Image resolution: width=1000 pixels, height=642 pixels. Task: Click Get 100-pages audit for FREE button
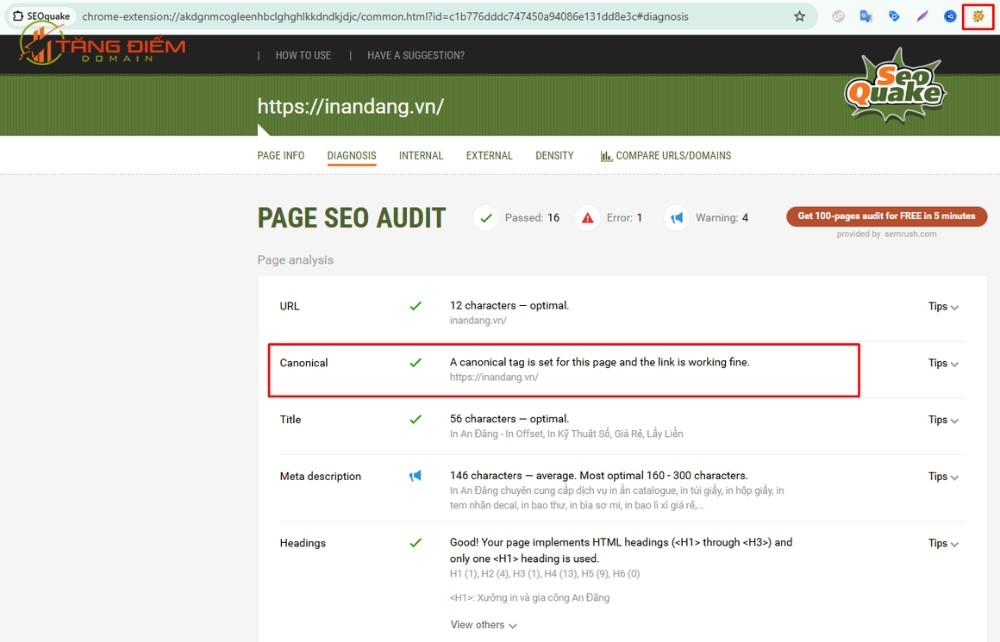[886, 216]
